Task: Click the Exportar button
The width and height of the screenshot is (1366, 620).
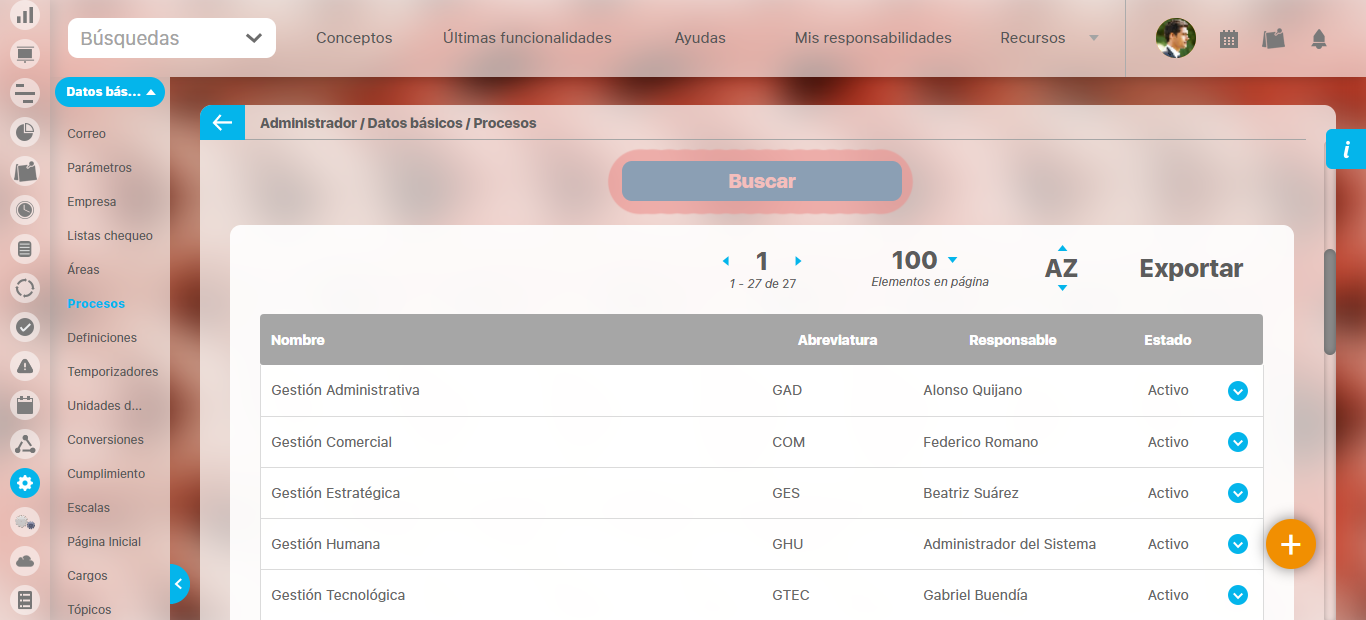Action: 1191,268
